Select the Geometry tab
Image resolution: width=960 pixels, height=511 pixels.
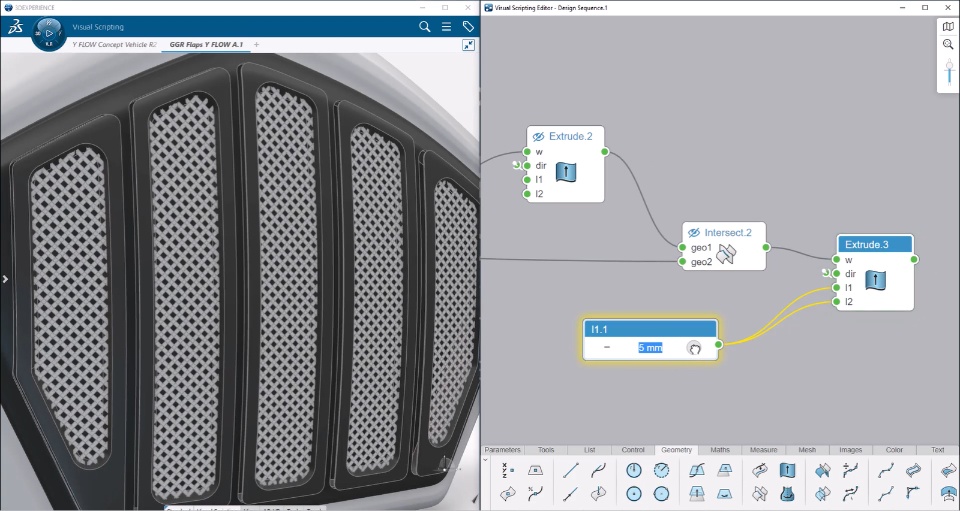pyautogui.click(x=677, y=450)
